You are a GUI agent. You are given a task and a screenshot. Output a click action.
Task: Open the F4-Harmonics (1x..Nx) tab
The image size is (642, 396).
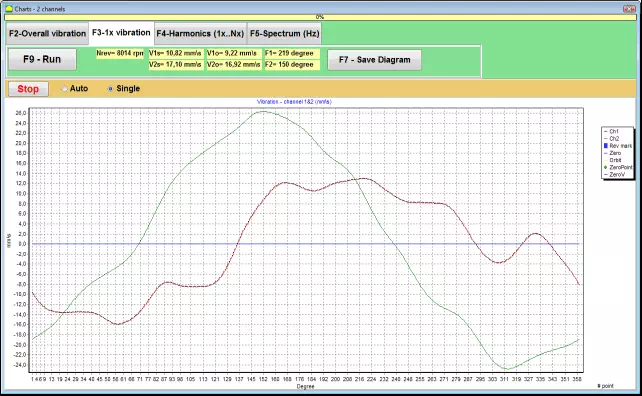[200, 34]
